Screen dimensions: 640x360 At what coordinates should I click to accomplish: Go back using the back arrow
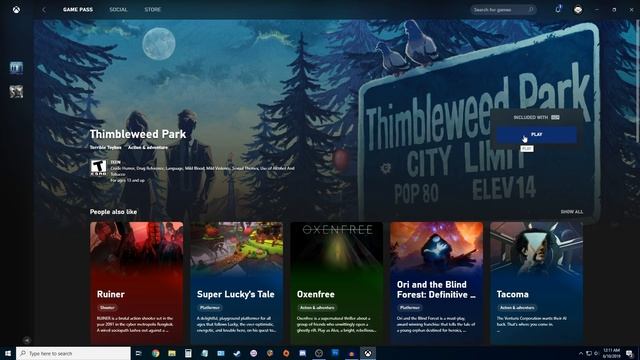(x=44, y=9)
